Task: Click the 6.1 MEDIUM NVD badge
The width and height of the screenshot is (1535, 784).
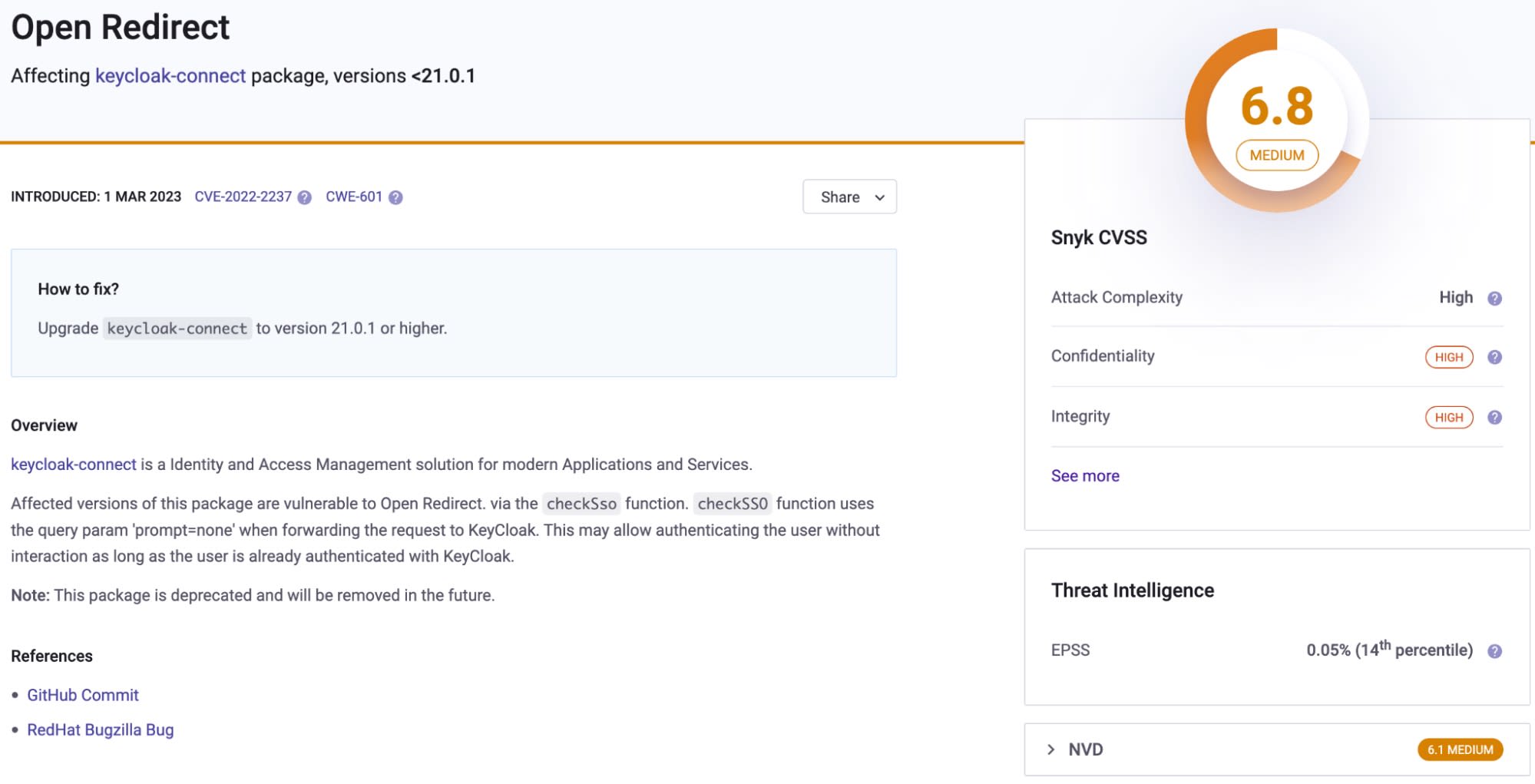Action: pyautogui.click(x=1460, y=749)
